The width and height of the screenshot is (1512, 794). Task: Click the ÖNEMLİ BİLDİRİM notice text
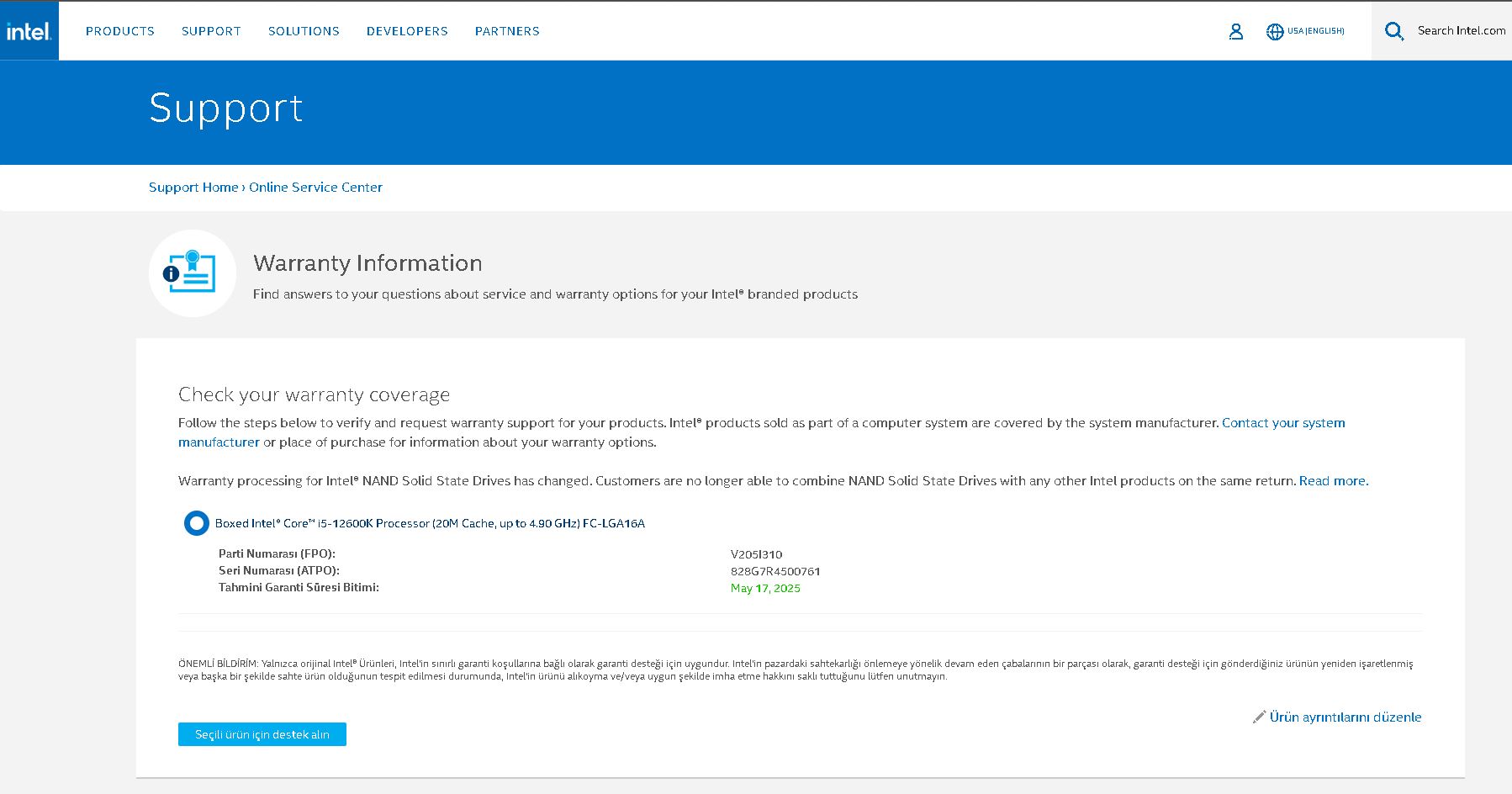pos(796,670)
